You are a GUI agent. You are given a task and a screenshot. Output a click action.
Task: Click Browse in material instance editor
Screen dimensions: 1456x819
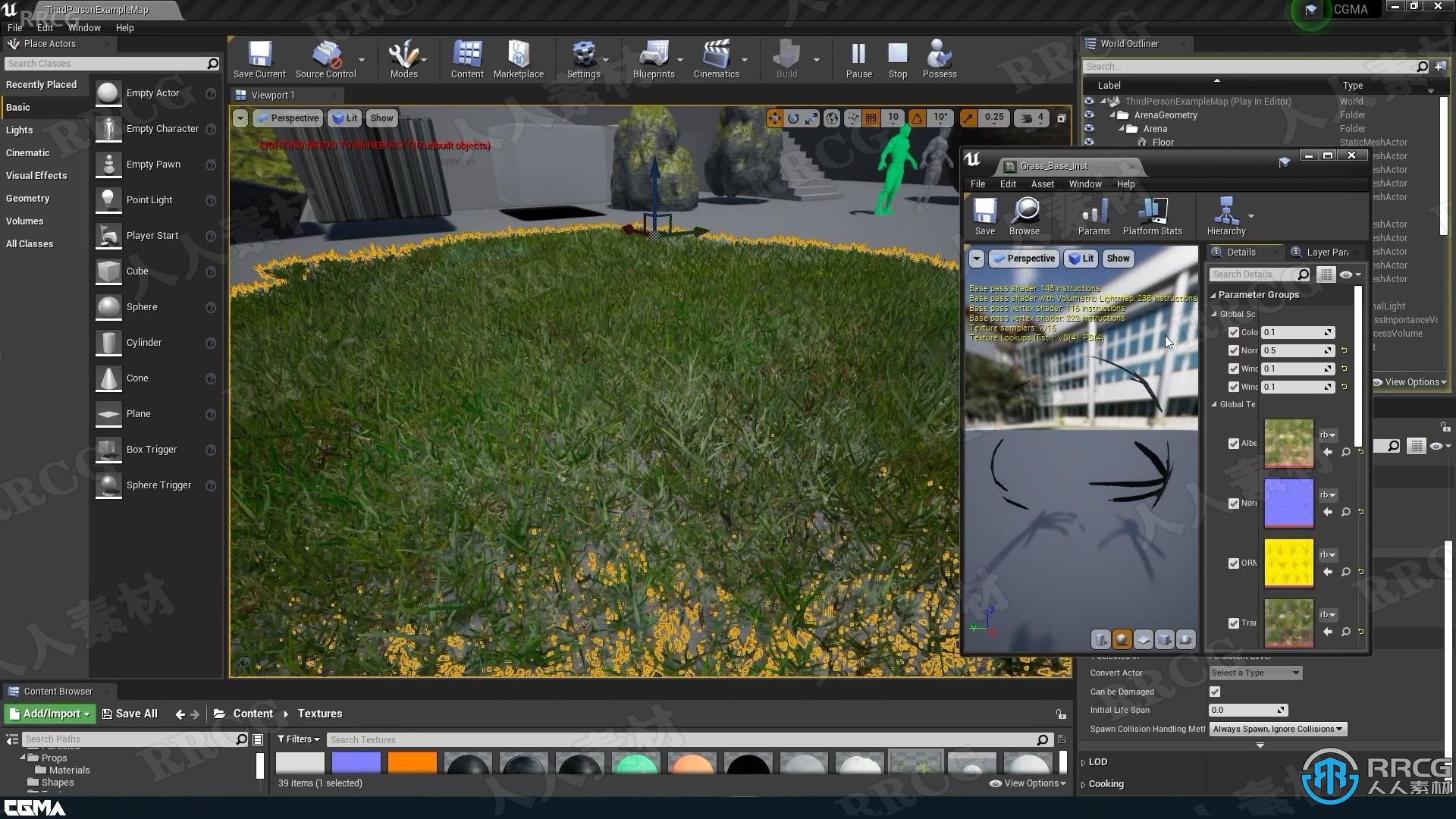[x=1025, y=217]
